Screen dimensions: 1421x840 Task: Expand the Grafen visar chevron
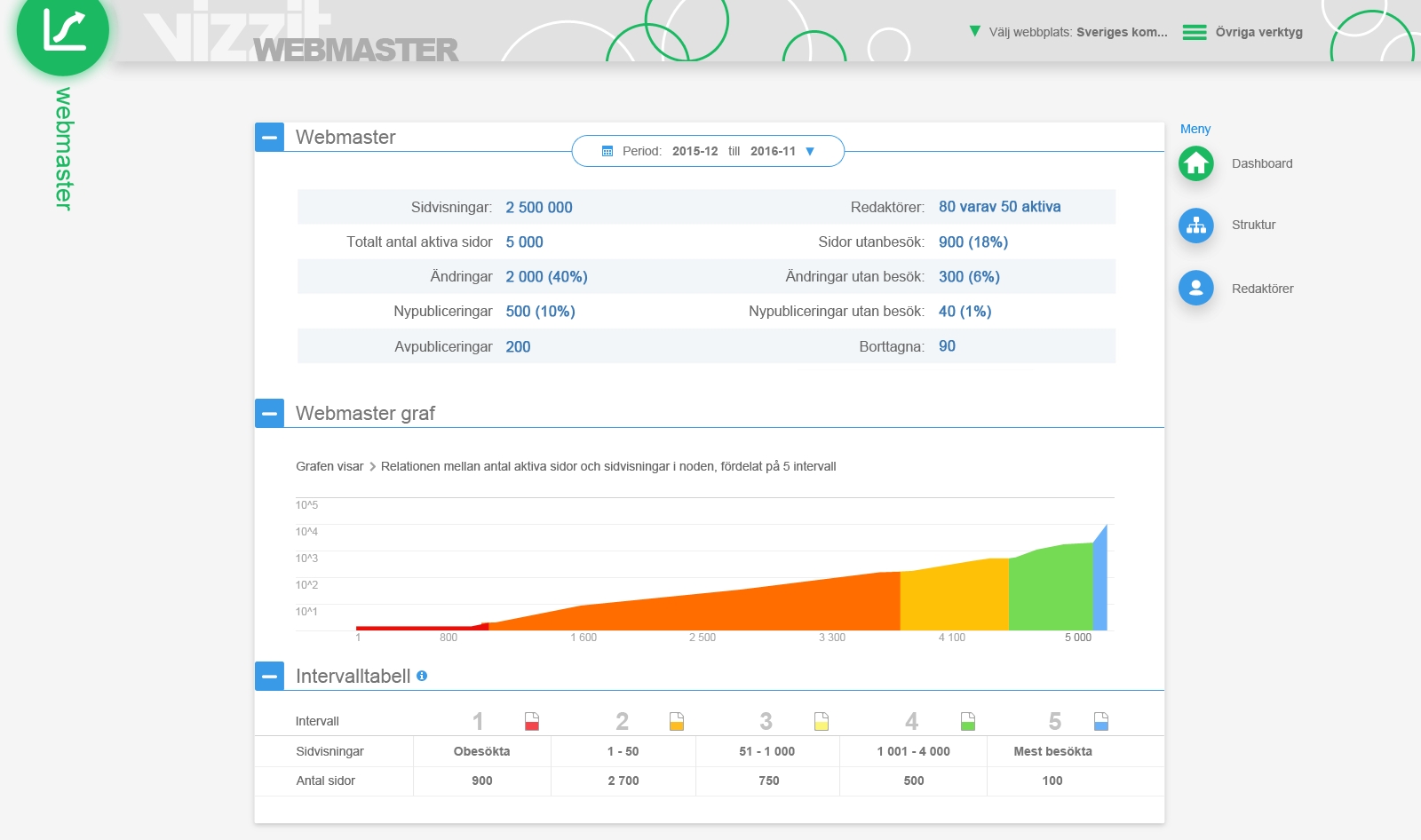click(372, 466)
